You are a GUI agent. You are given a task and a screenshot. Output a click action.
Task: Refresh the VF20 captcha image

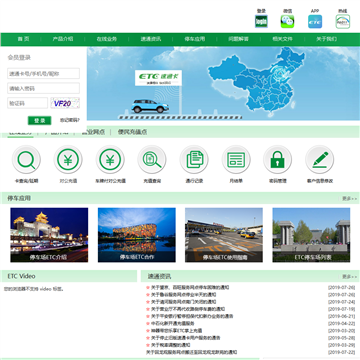(65, 103)
